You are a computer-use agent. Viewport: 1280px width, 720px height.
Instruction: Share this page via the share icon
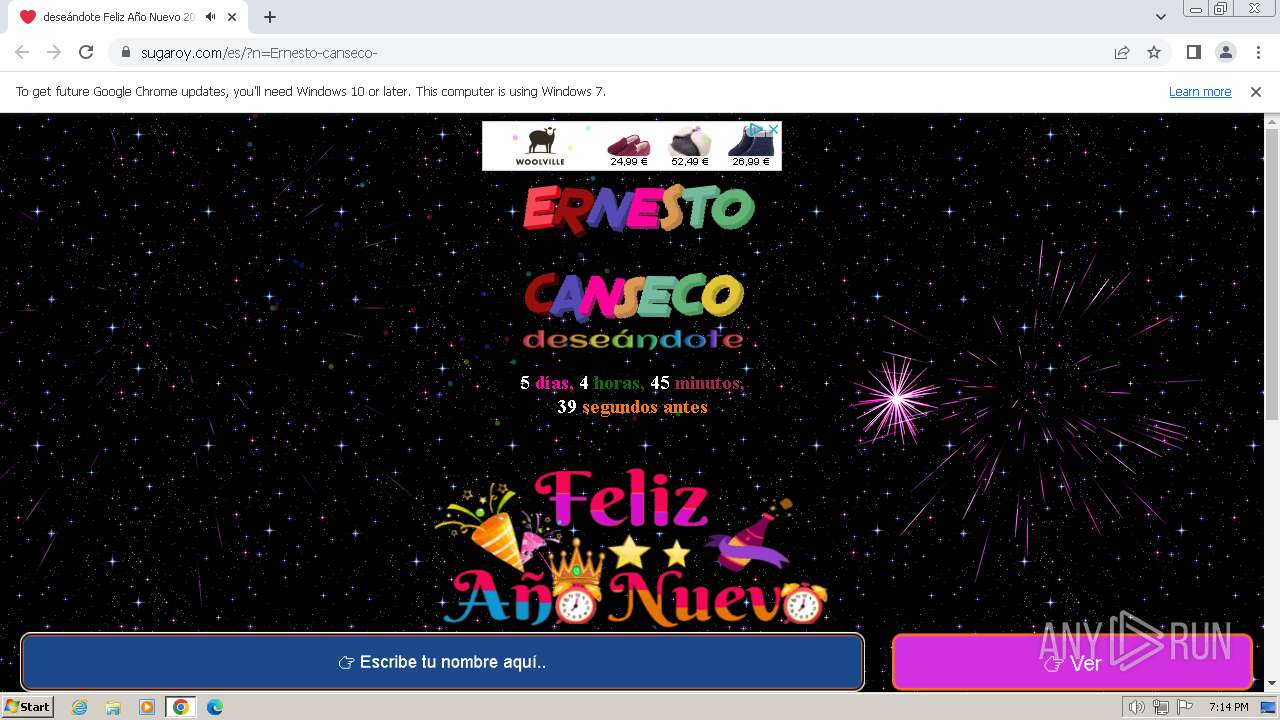(1122, 53)
